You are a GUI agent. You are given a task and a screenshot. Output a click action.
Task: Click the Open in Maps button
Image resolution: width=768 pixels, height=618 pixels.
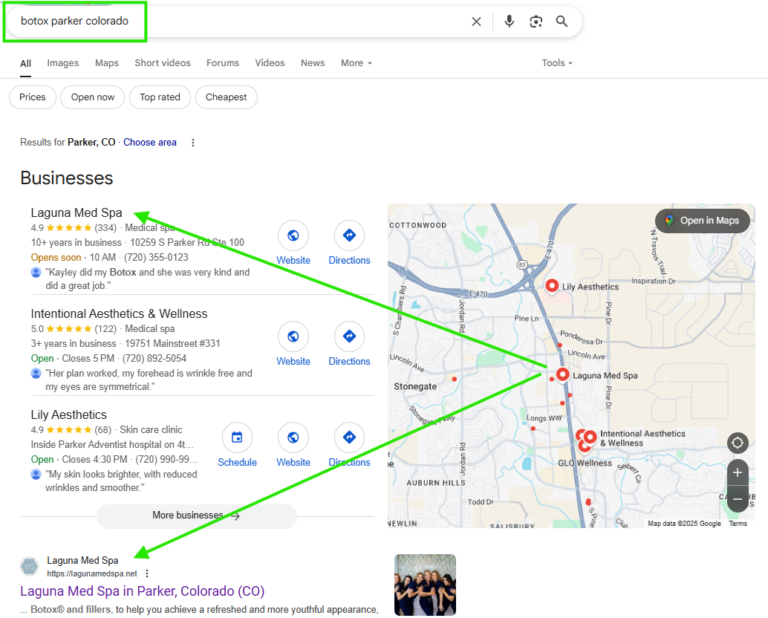point(702,221)
